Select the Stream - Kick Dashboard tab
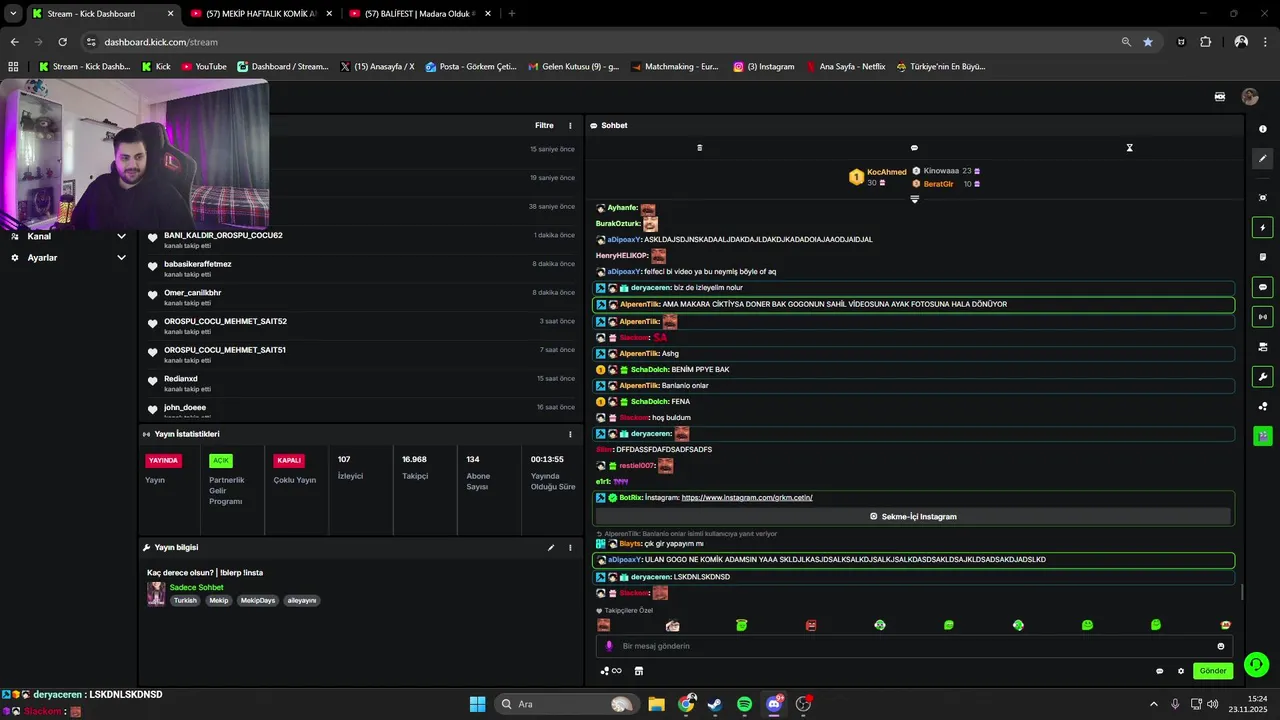 click(102, 14)
